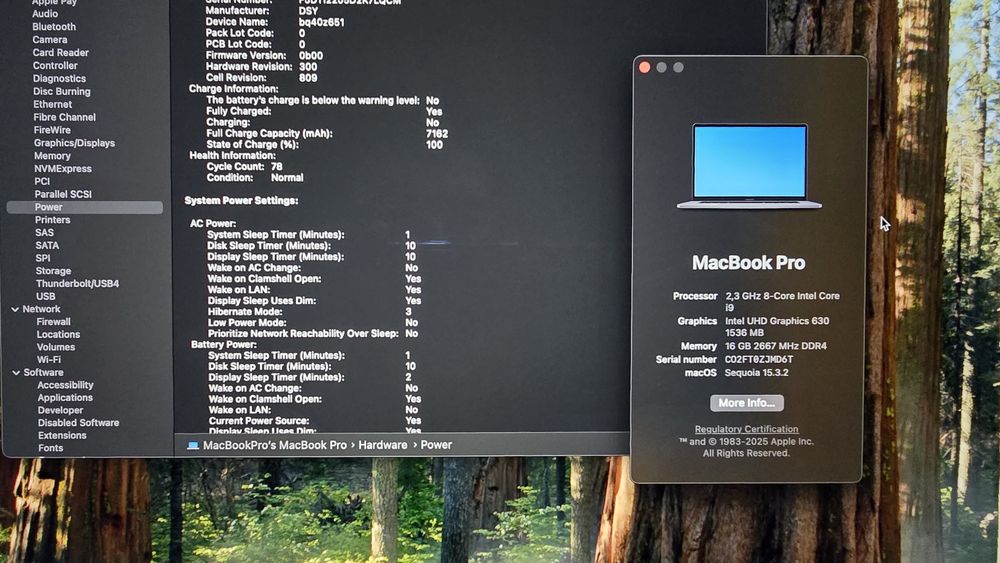Select Graphics/Displays in sidebar
This screenshot has height=563, width=1000.
click(75, 143)
